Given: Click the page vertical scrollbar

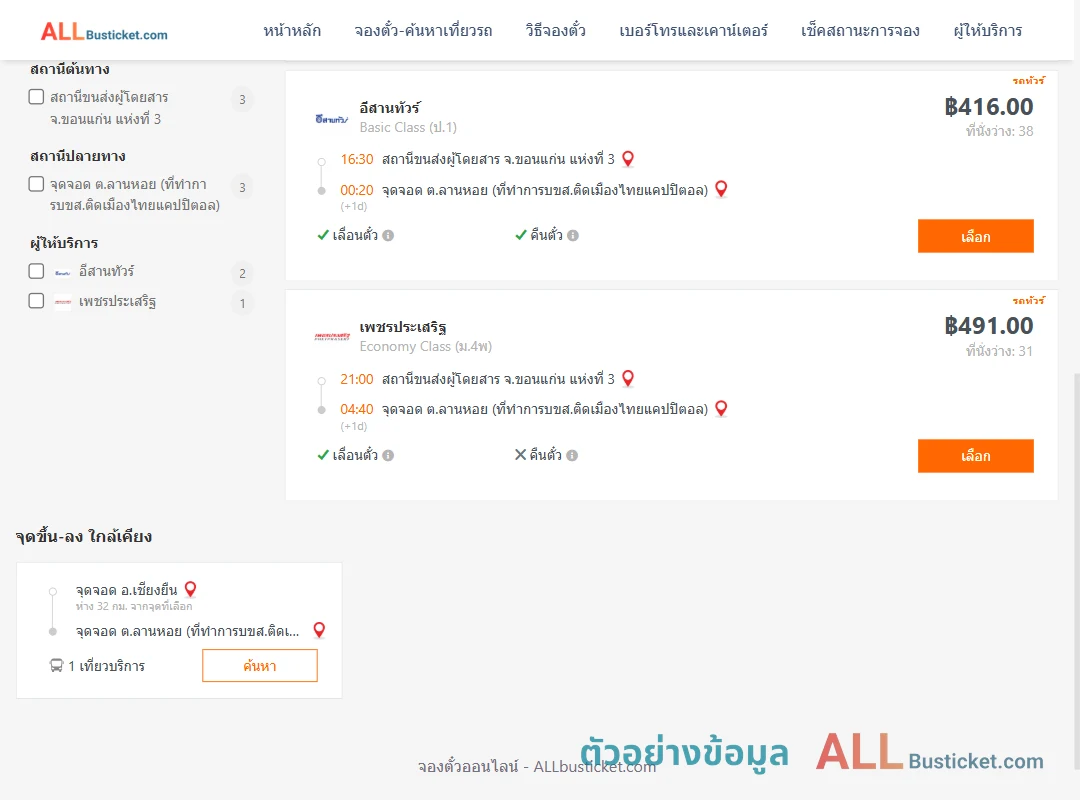Looking at the screenshot, I should tap(1076, 572).
